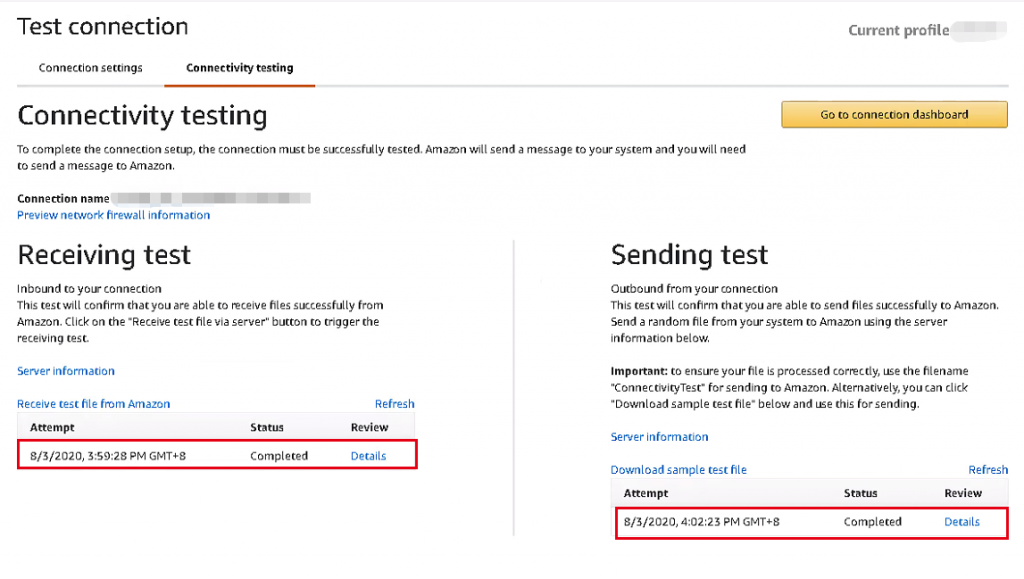The image size is (1024, 579).
Task: View Details of the 4:02:23 PM attempt
Action: [962, 522]
